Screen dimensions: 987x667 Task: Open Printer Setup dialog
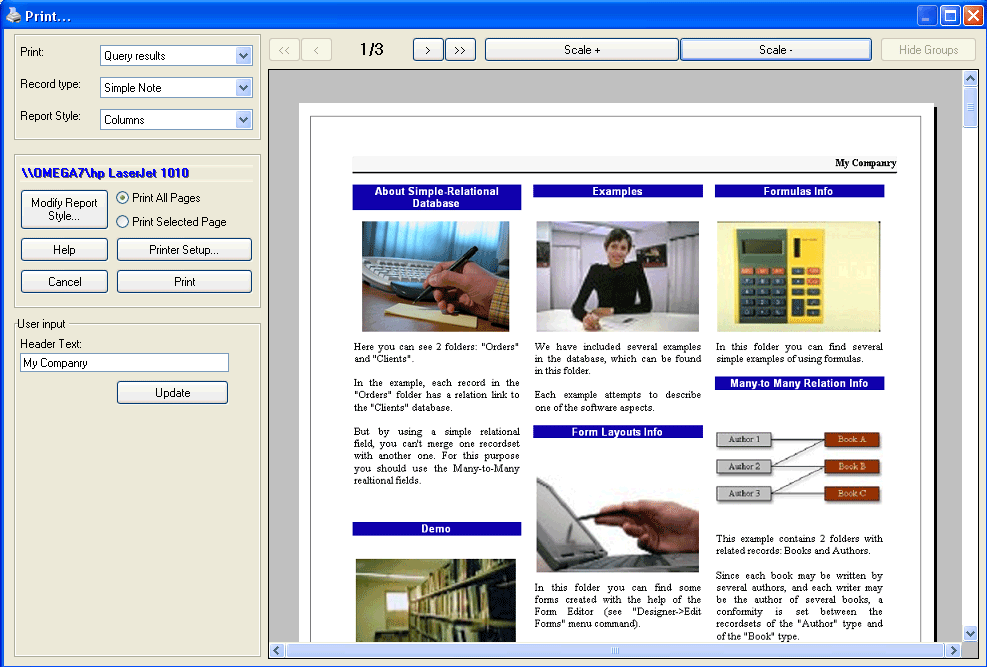184,250
